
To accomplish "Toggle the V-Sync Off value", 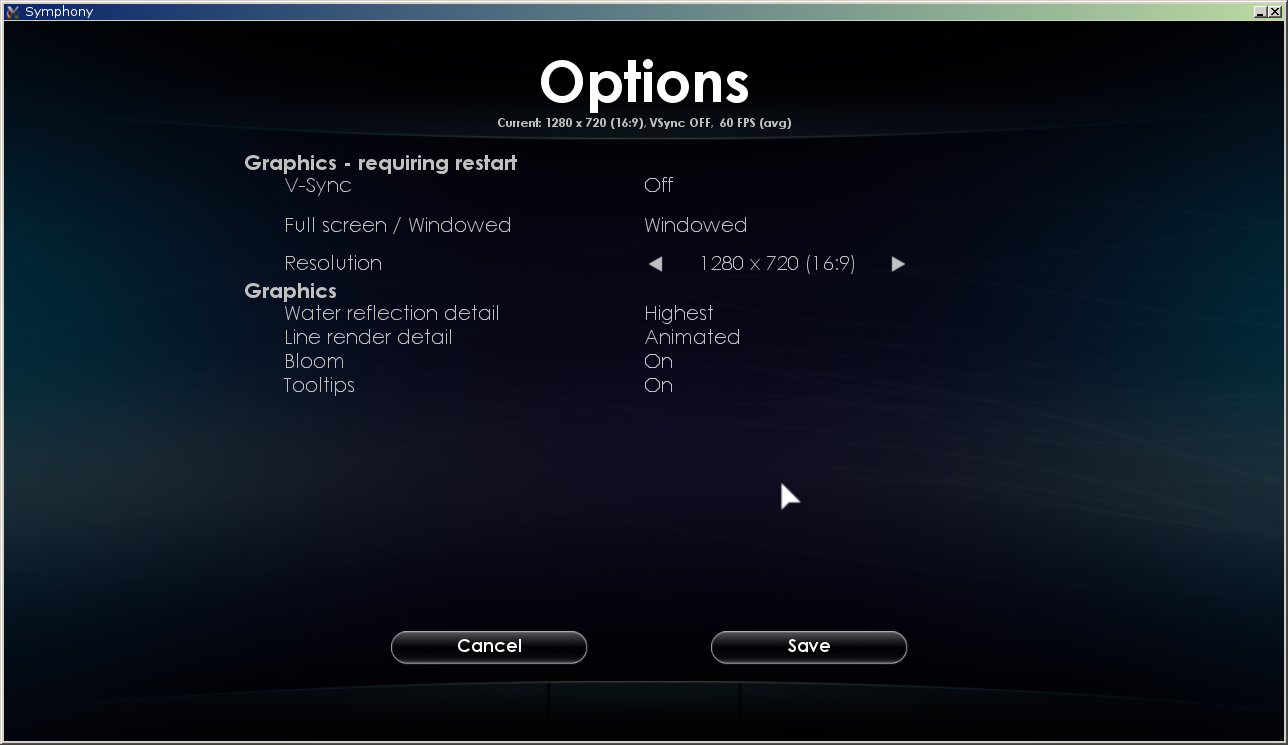I will [x=659, y=185].
